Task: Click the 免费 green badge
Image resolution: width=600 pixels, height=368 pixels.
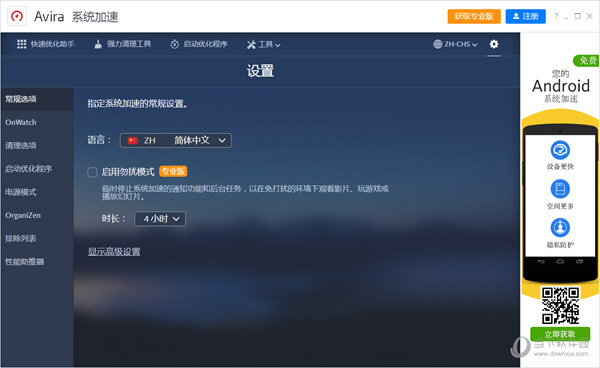Action: [587, 60]
